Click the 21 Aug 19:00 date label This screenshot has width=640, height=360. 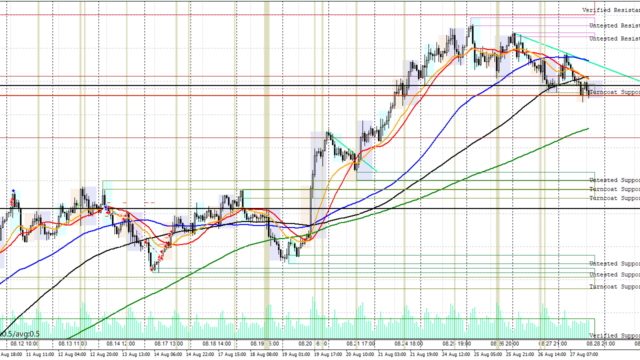pos(425,353)
